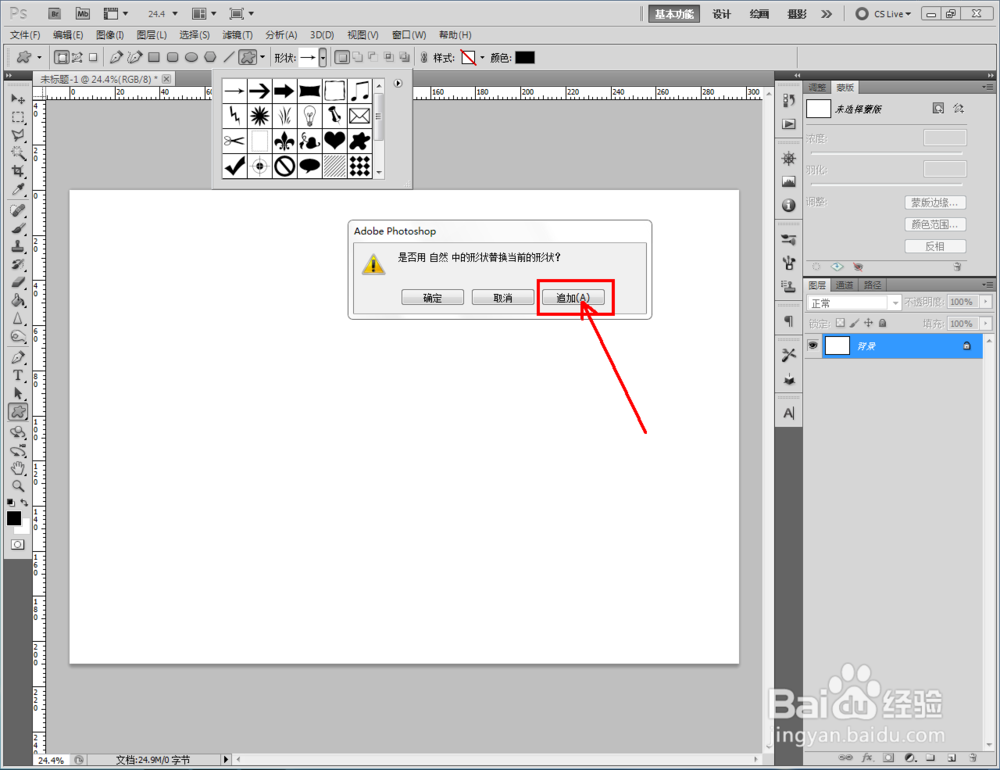Toggle Background layer visibility eye
The height and width of the screenshot is (770, 1000).
point(812,346)
